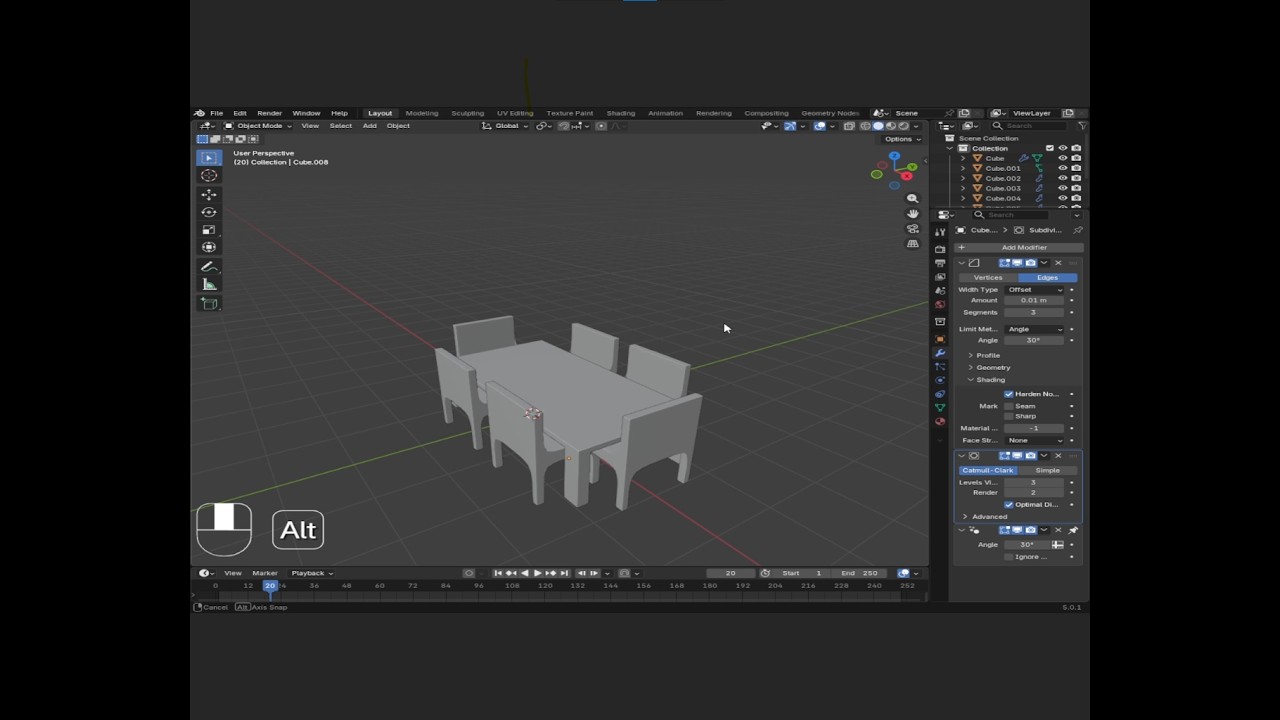Screen dimensions: 1280x720
Task: Open the Output properties tab
Action: [x=940, y=263]
